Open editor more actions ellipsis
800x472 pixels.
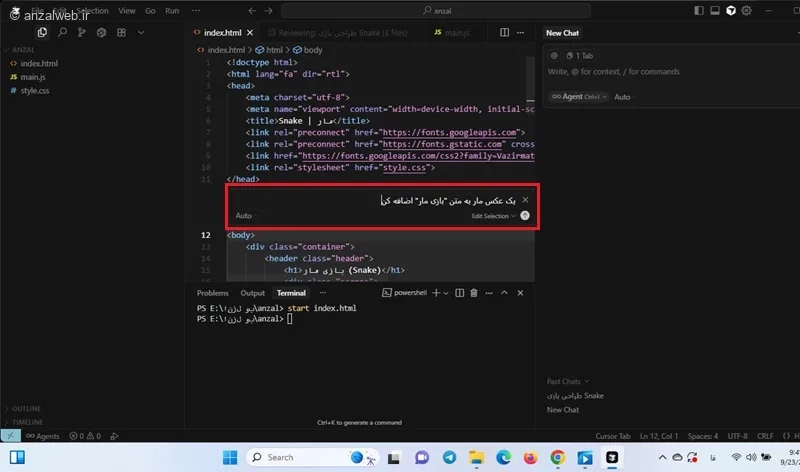point(520,33)
